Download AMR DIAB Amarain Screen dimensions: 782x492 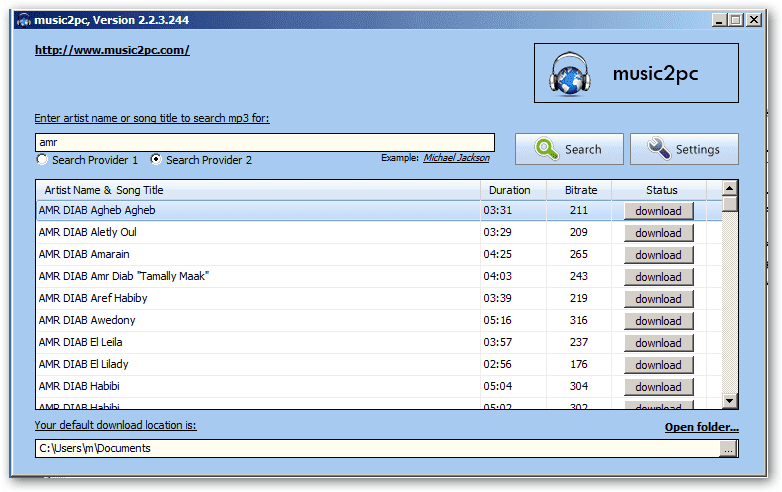pos(658,255)
